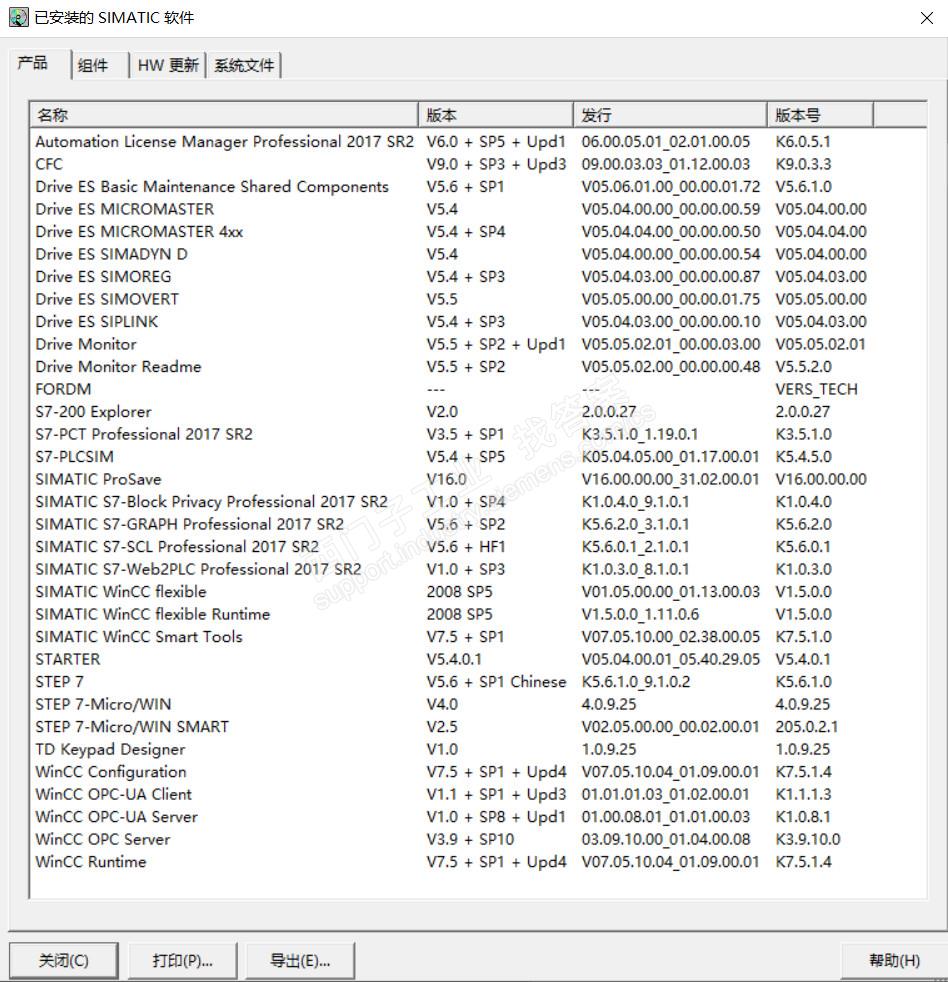The height and width of the screenshot is (982, 948).
Task: Click release value 03.09.10.00_01.04.00.08
Action: [x=666, y=840]
